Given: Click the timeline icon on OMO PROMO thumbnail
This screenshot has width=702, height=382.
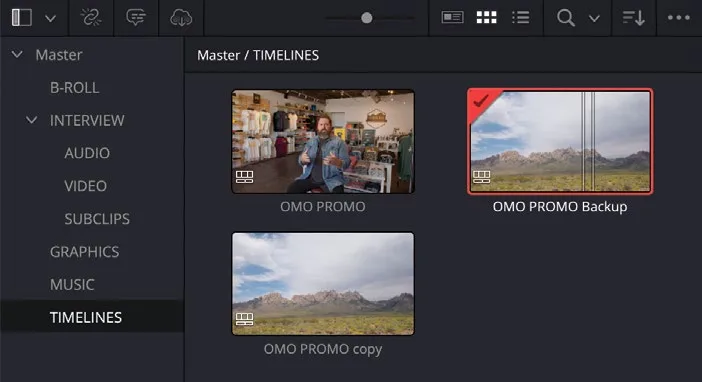Looking at the screenshot, I should (x=244, y=177).
